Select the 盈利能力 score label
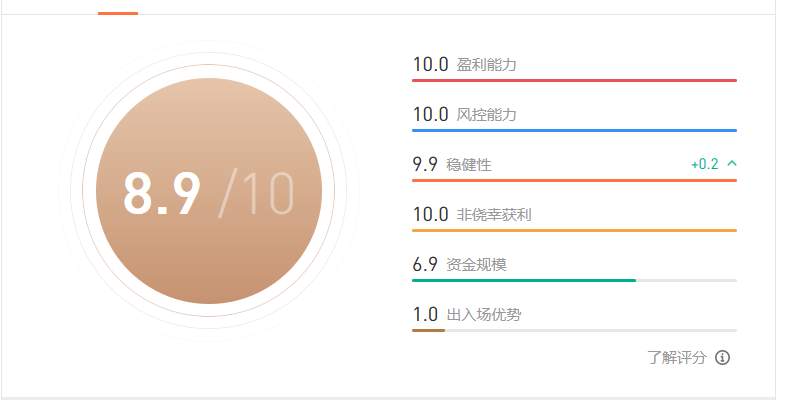This screenshot has width=799, height=400. tap(486, 65)
